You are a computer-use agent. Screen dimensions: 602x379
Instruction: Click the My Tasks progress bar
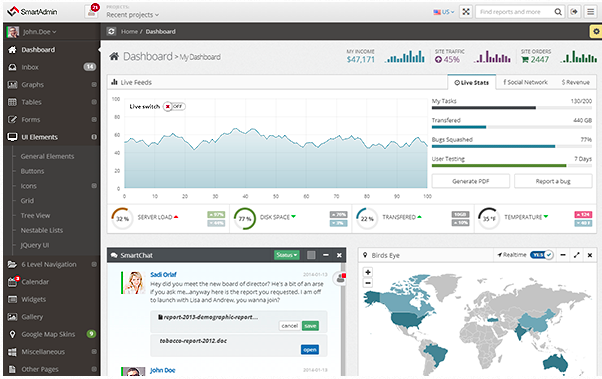(511, 108)
